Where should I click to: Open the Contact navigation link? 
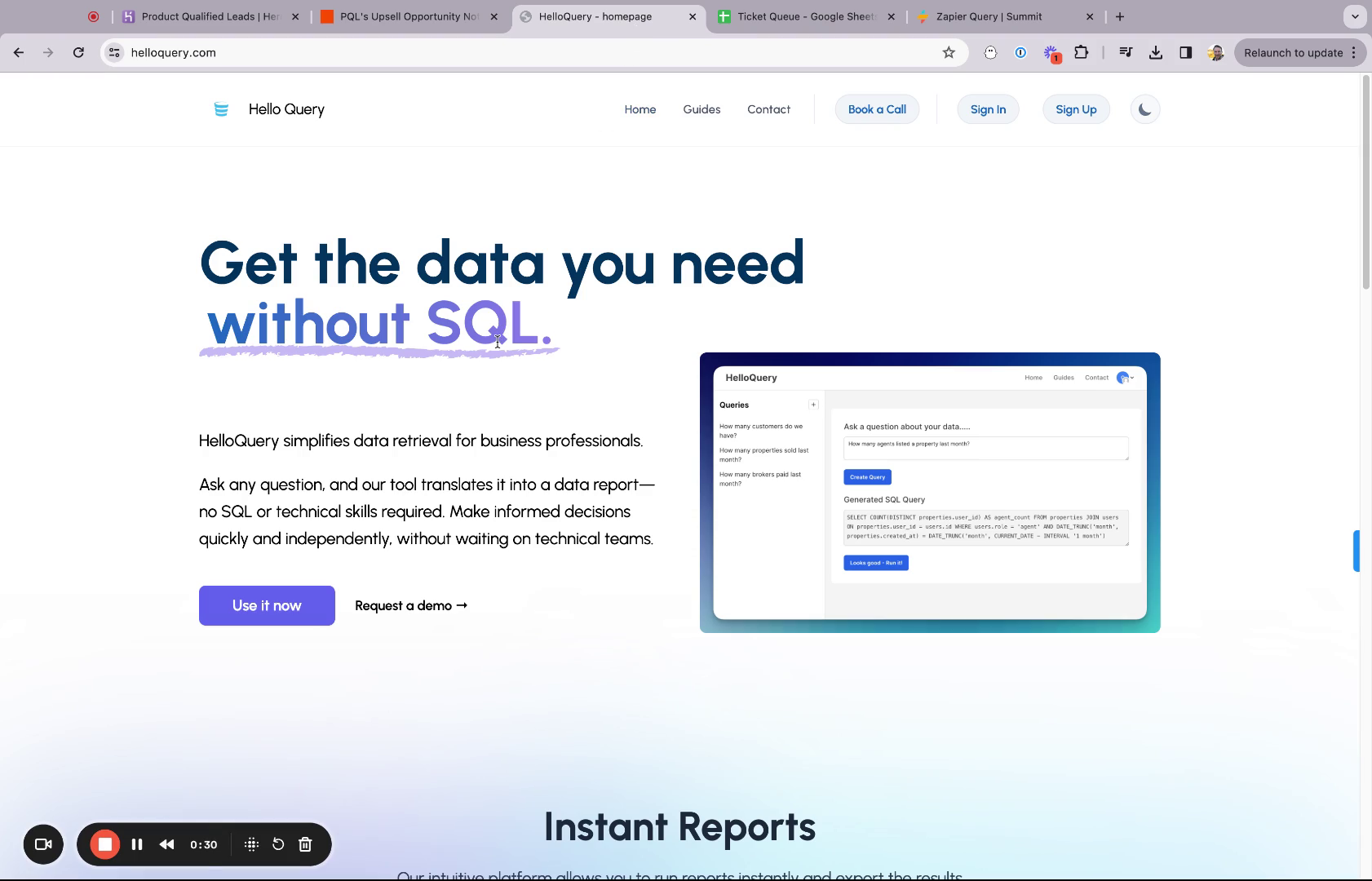pos(768,109)
